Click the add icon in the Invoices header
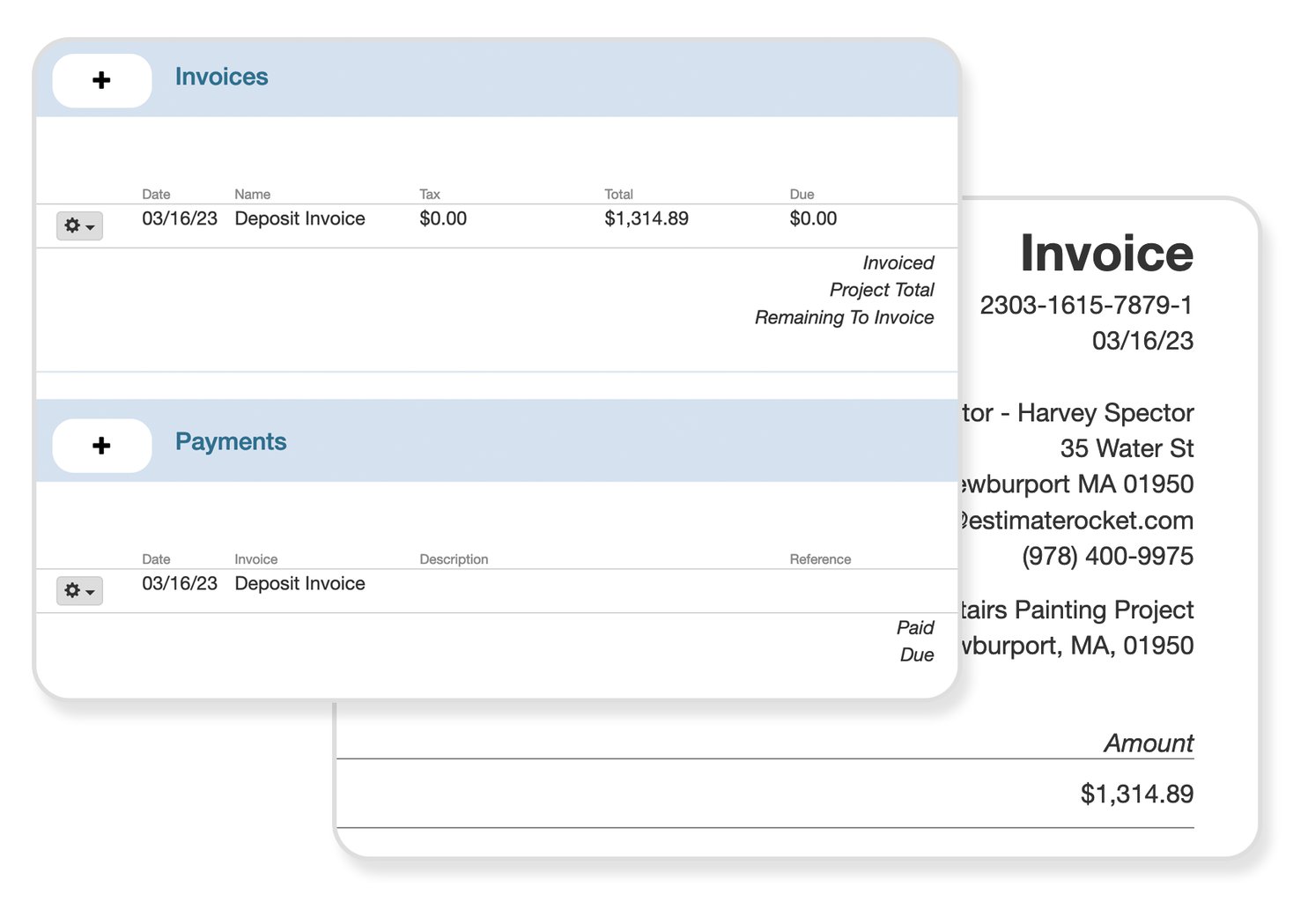The width and height of the screenshot is (1308, 924). [x=101, y=80]
